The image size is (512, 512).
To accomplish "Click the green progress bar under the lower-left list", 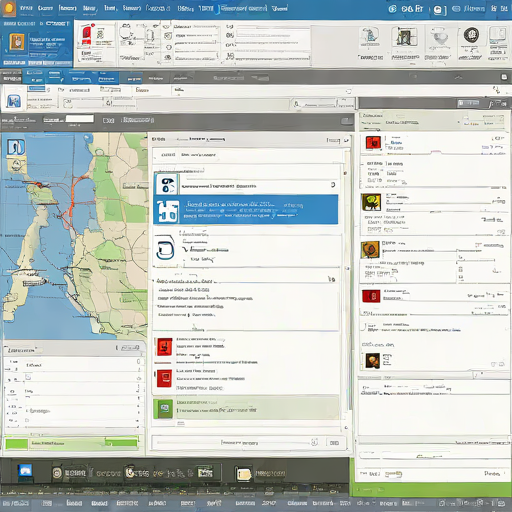I will click(x=71, y=443).
